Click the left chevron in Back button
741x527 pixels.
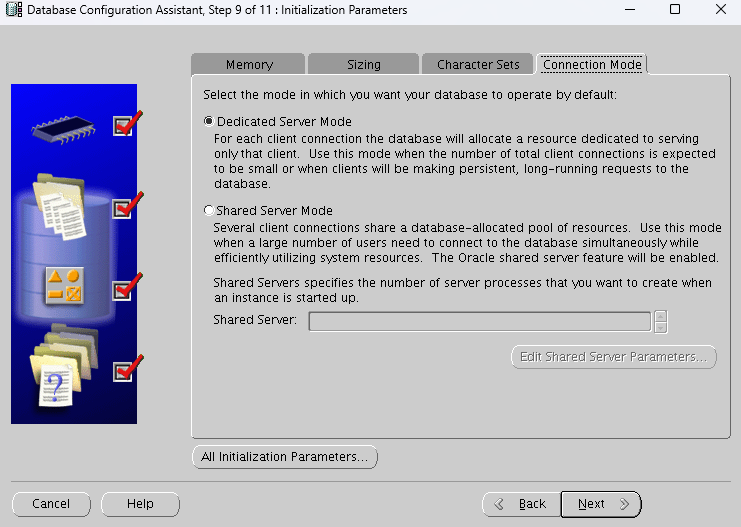tap(499, 504)
